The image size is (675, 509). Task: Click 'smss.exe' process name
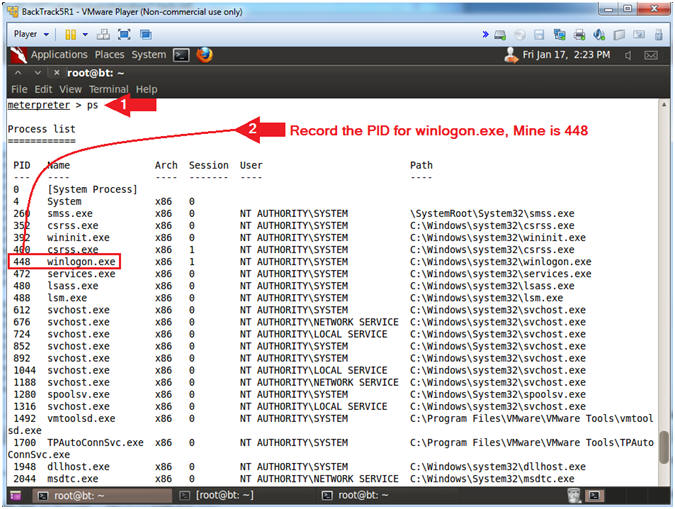tap(70, 214)
